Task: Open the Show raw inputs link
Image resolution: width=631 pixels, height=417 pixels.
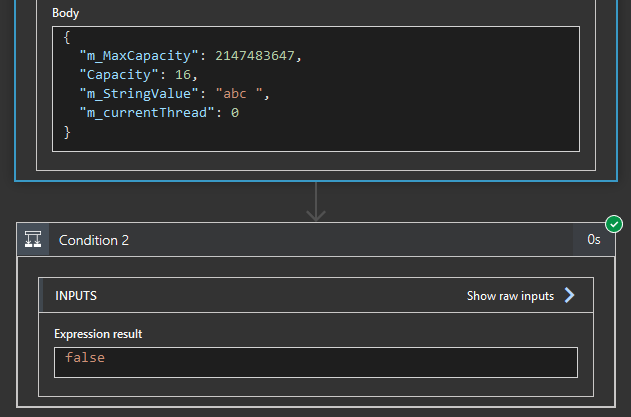Action: tap(510, 296)
